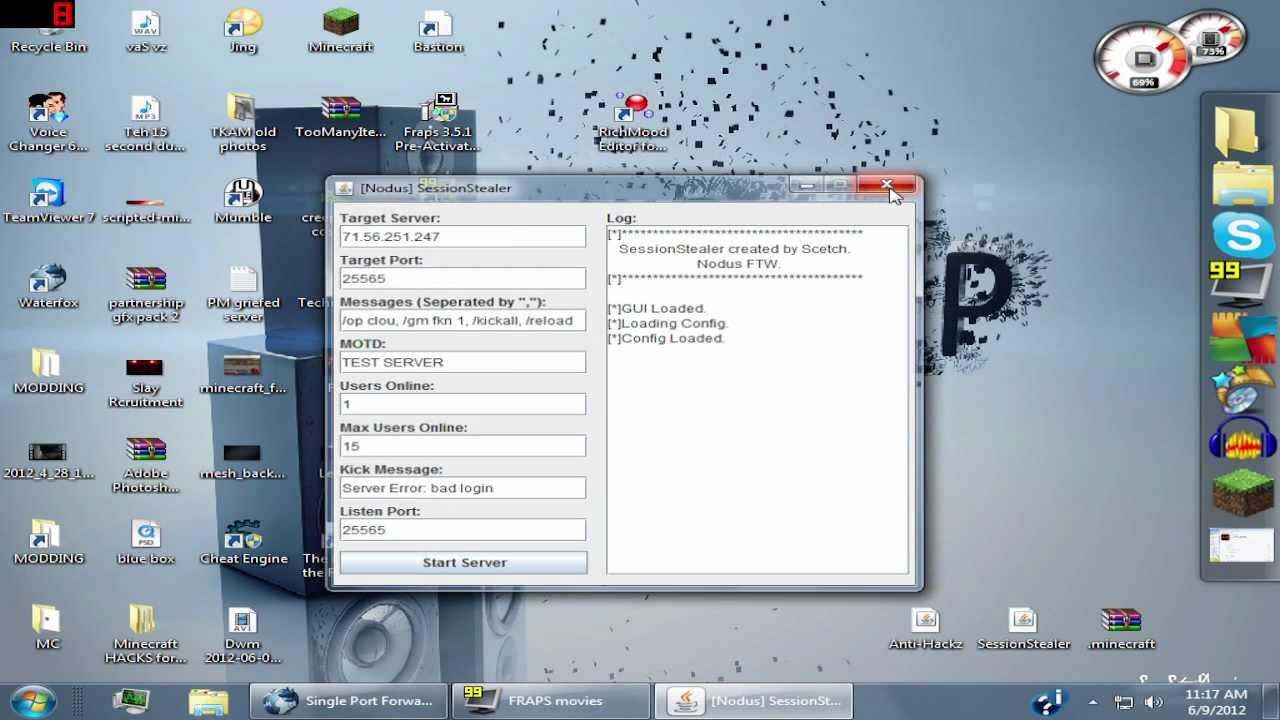Select the minecraft_f... desktop icon
This screenshot has height=720, width=1280.
[x=243, y=372]
